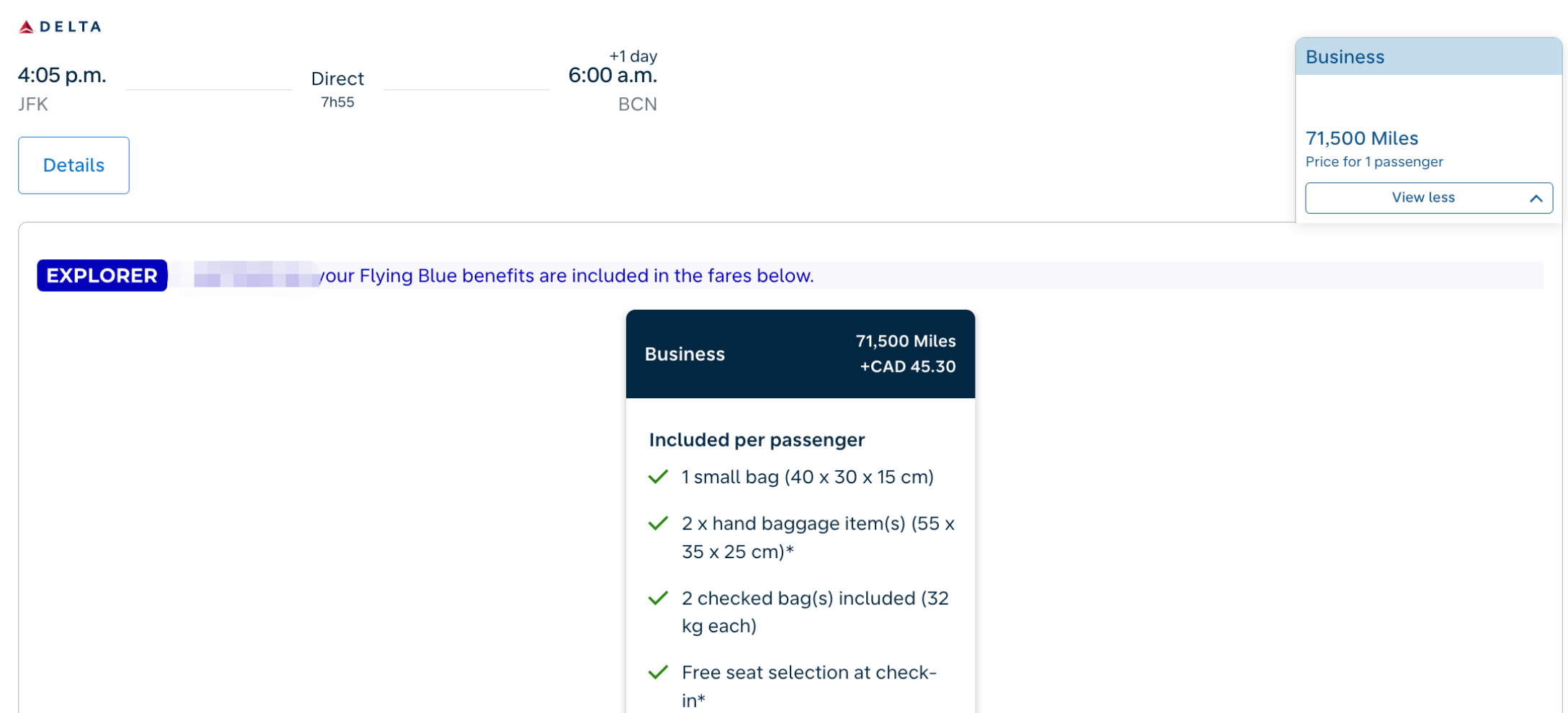Click the View less chevron arrow
This screenshot has width=1568, height=713.
pyautogui.click(x=1536, y=198)
